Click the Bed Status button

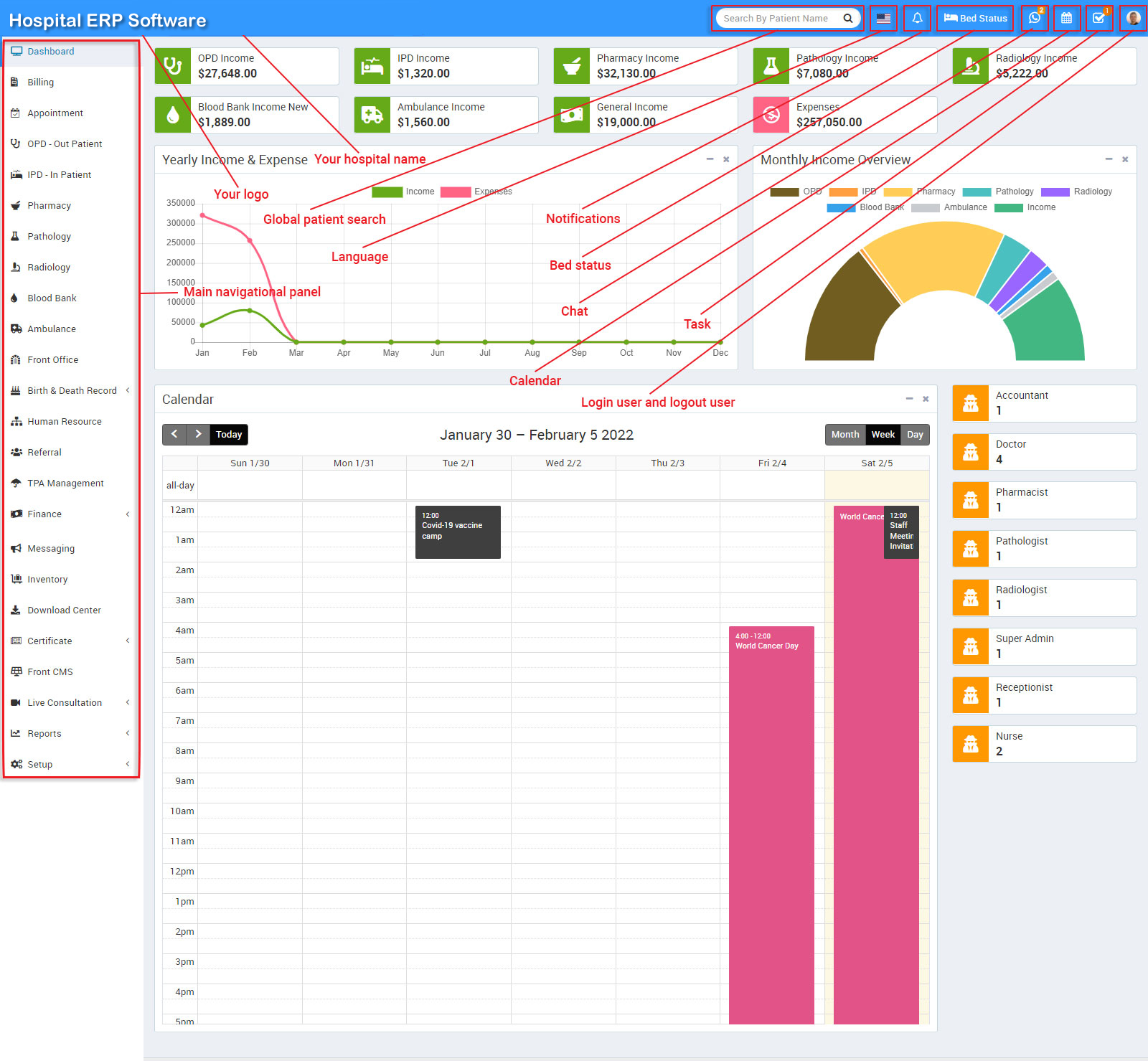tap(974, 18)
